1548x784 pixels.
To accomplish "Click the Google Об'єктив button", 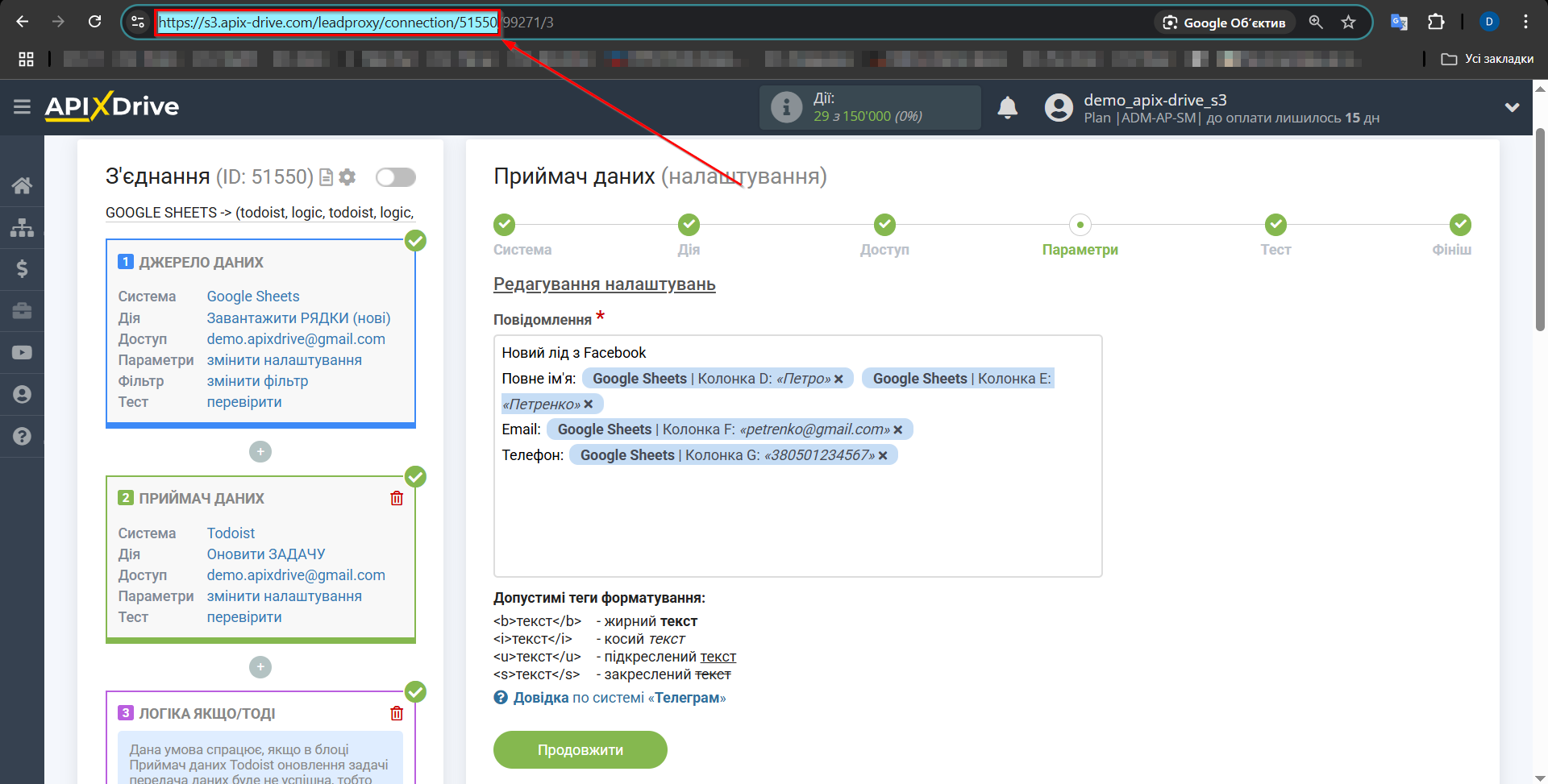I will 1225,23.
